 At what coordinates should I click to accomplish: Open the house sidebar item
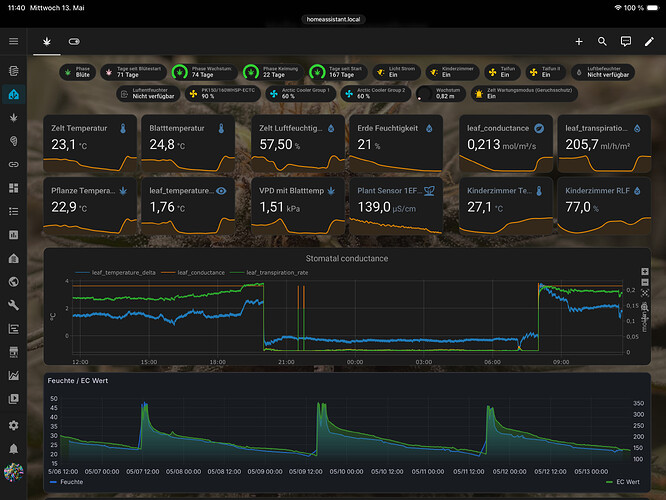14,258
